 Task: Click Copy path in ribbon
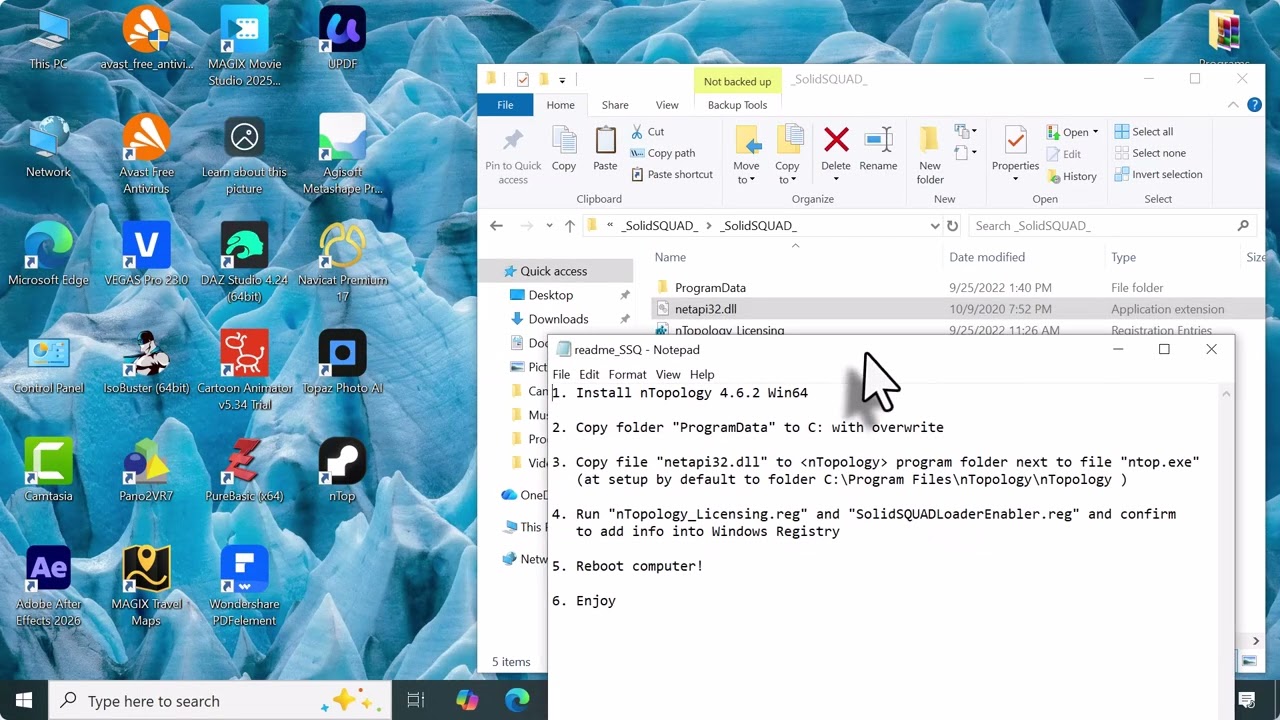pyautogui.click(x=663, y=153)
